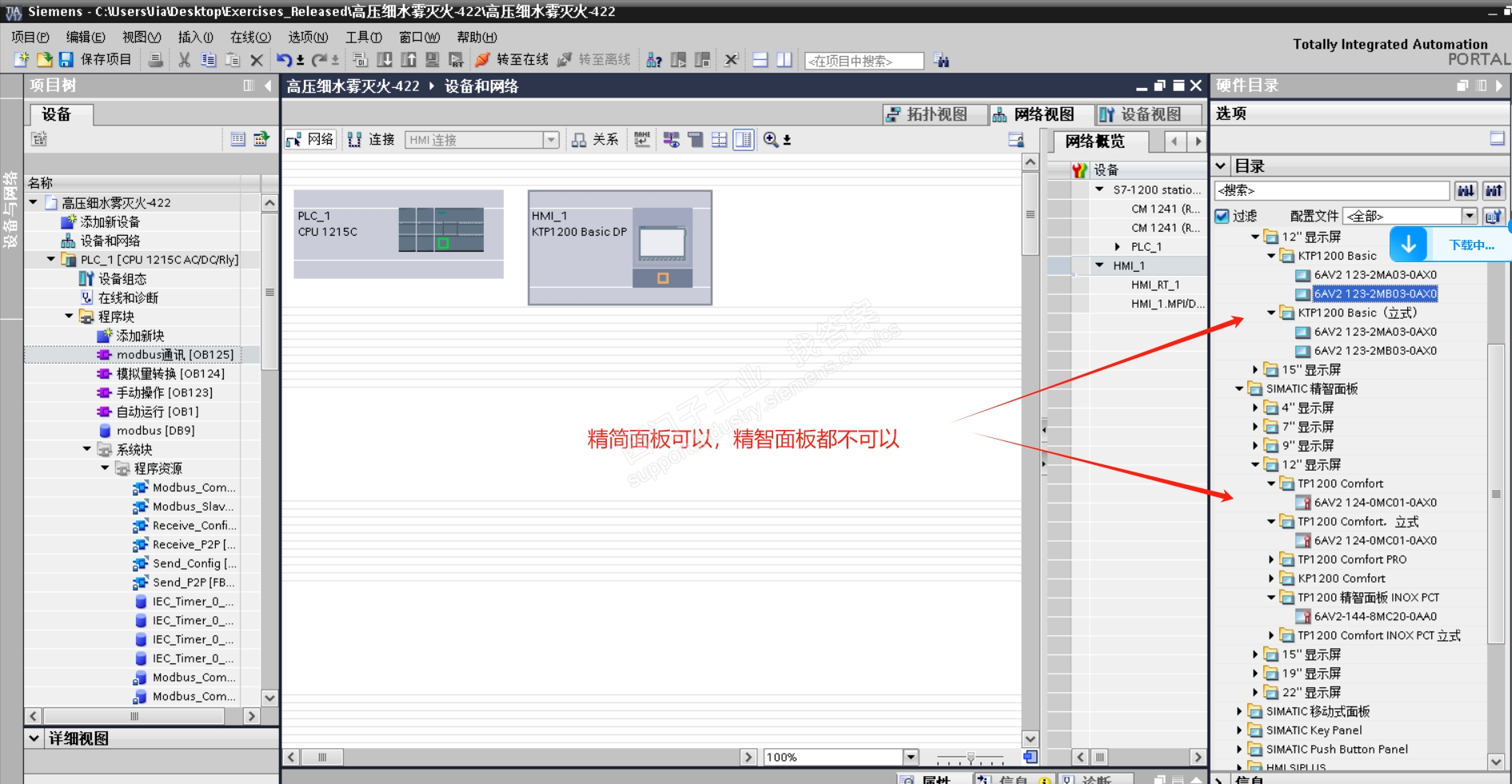Viewport: 1512px width, 784px height.
Task: Open the 项目(P) menu
Action: pos(30,37)
